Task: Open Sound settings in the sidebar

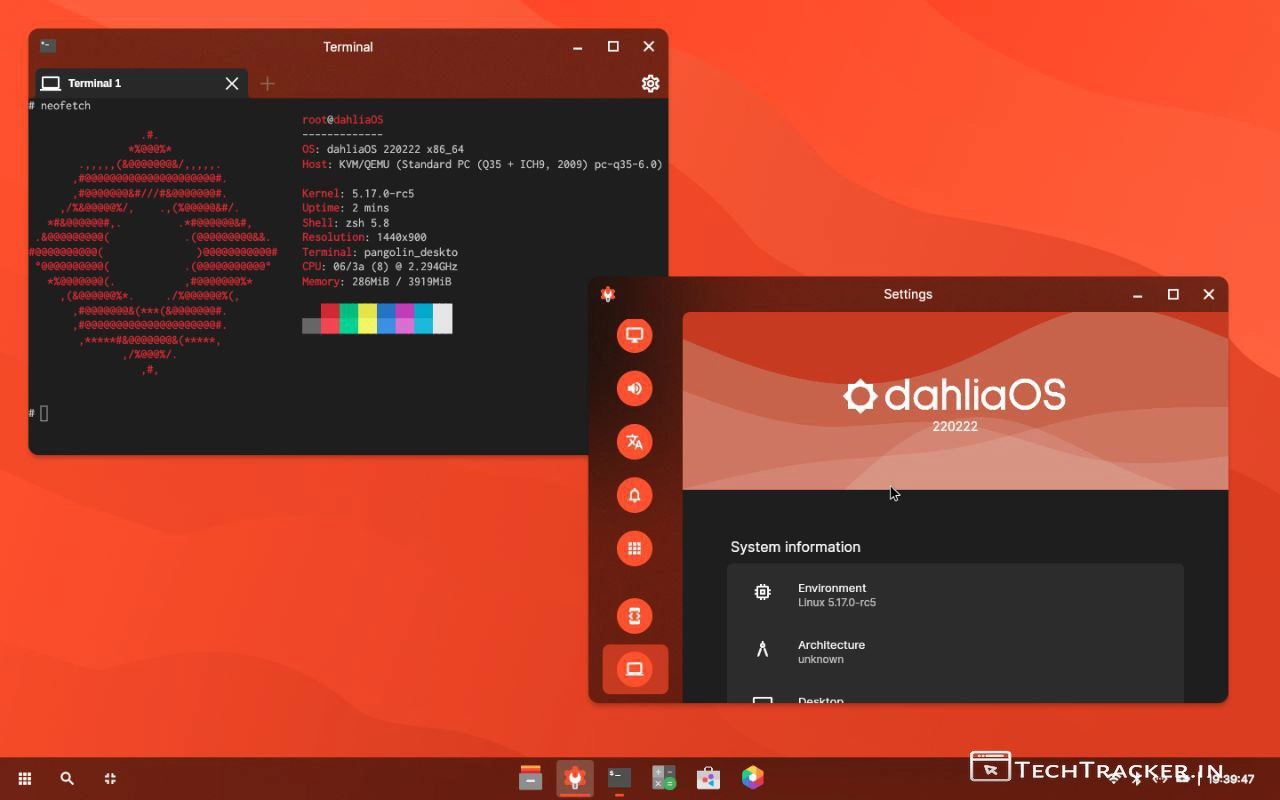Action: 634,388
